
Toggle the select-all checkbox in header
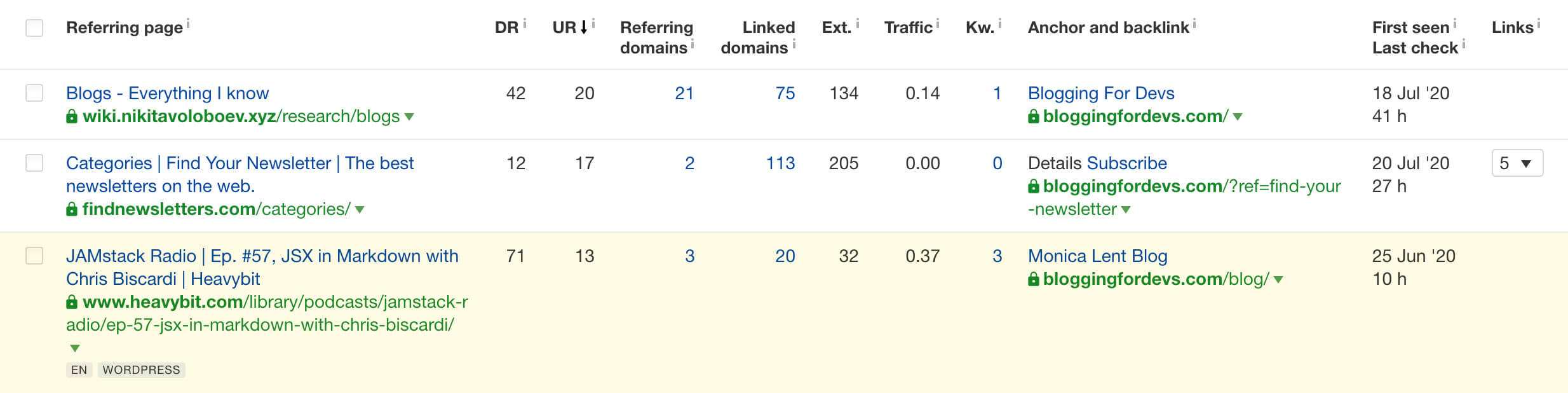click(x=34, y=28)
